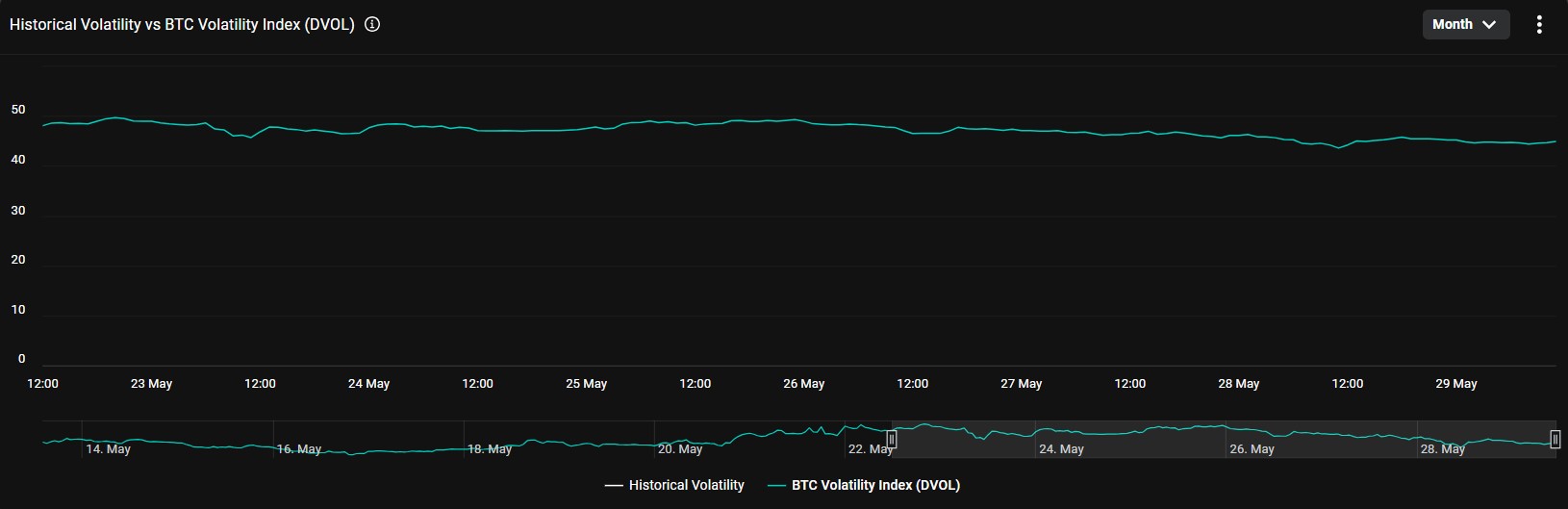The image size is (1568, 509).
Task: Click the 27 May x-axis label
Action: coord(1021,384)
